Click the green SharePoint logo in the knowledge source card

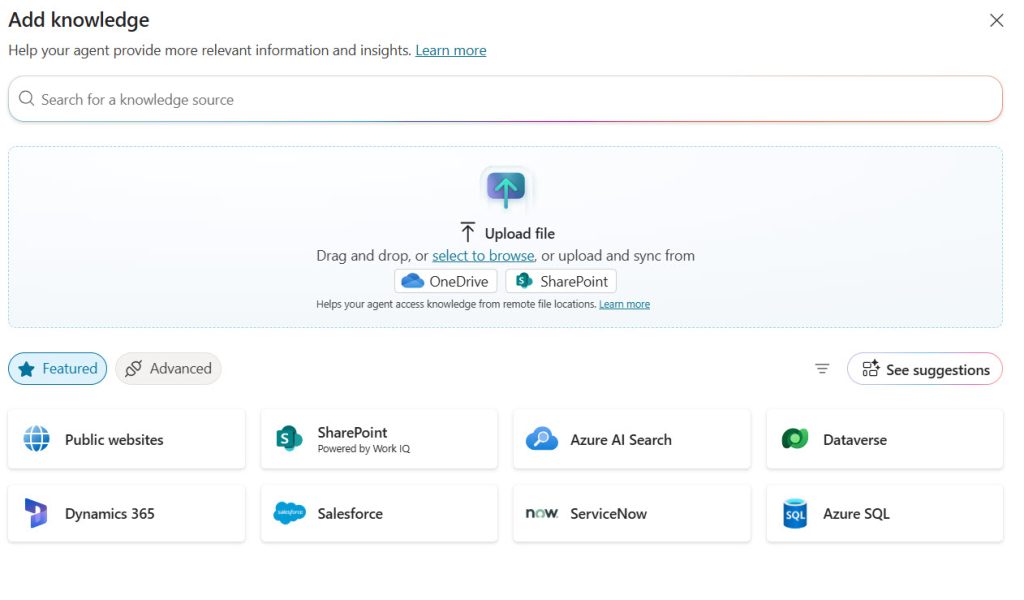tap(289, 439)
